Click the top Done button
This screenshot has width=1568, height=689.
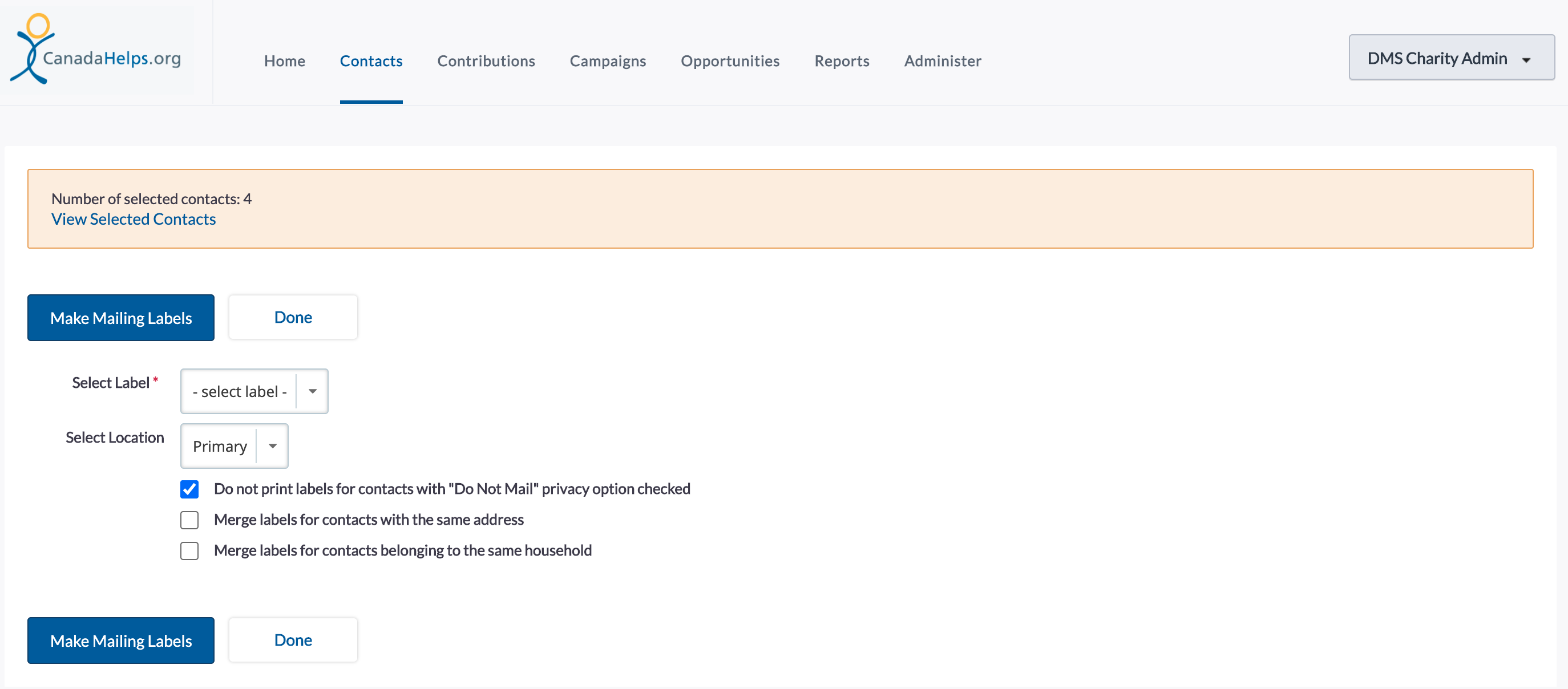293,317
